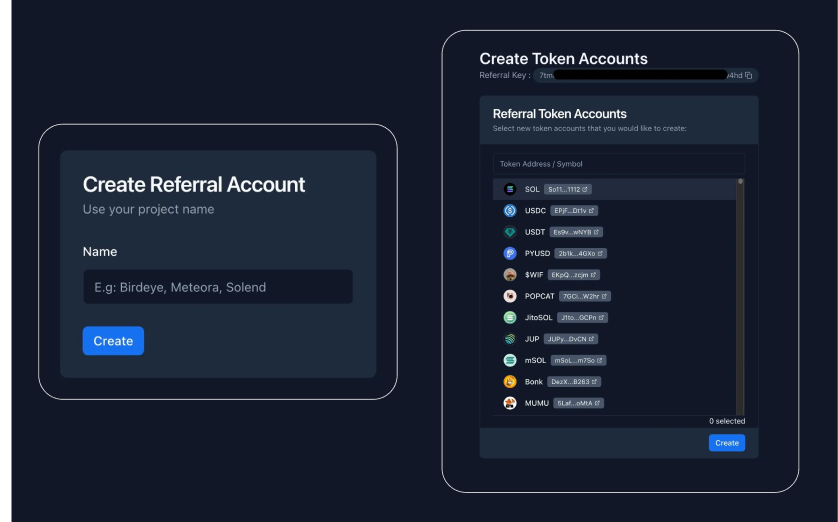
Task: Open the USDC address explorer link
Action: 593,211
